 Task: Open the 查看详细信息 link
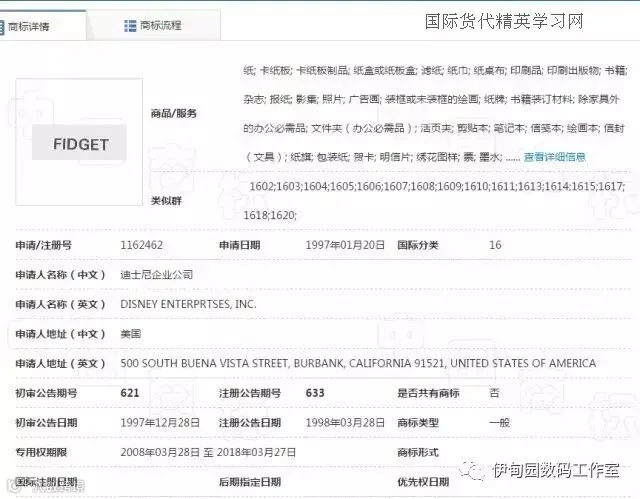(554, 157)
